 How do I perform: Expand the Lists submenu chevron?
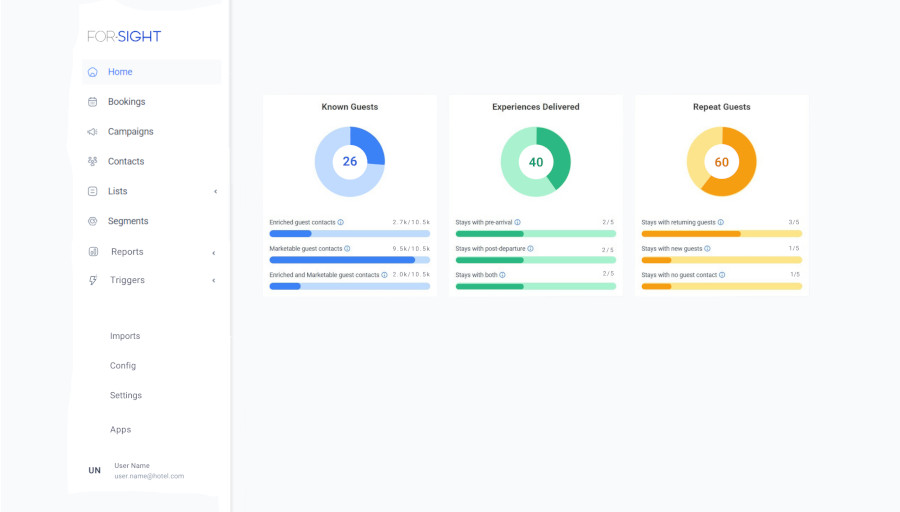click(x=215, y=192)
